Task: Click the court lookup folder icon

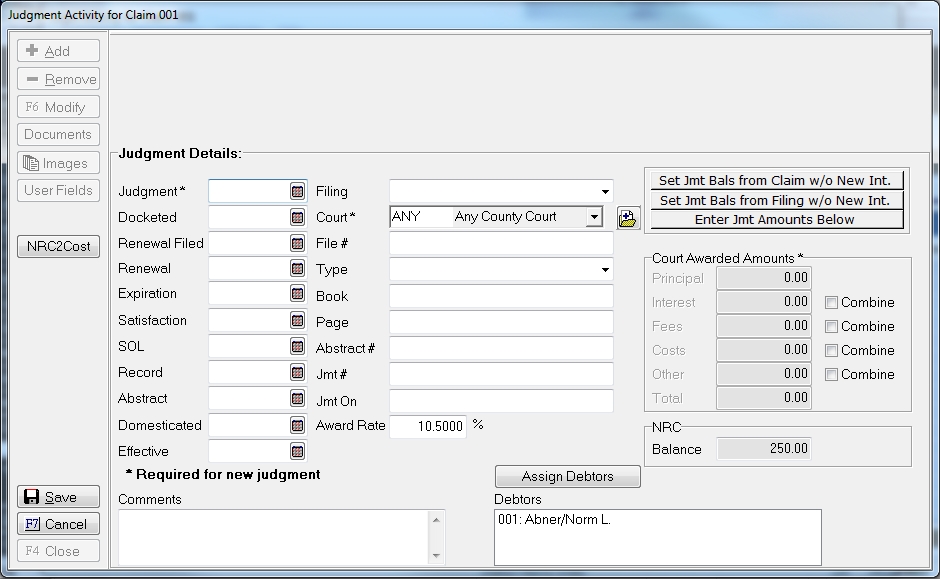Action: pyautogui.click(x=628, y=218)
